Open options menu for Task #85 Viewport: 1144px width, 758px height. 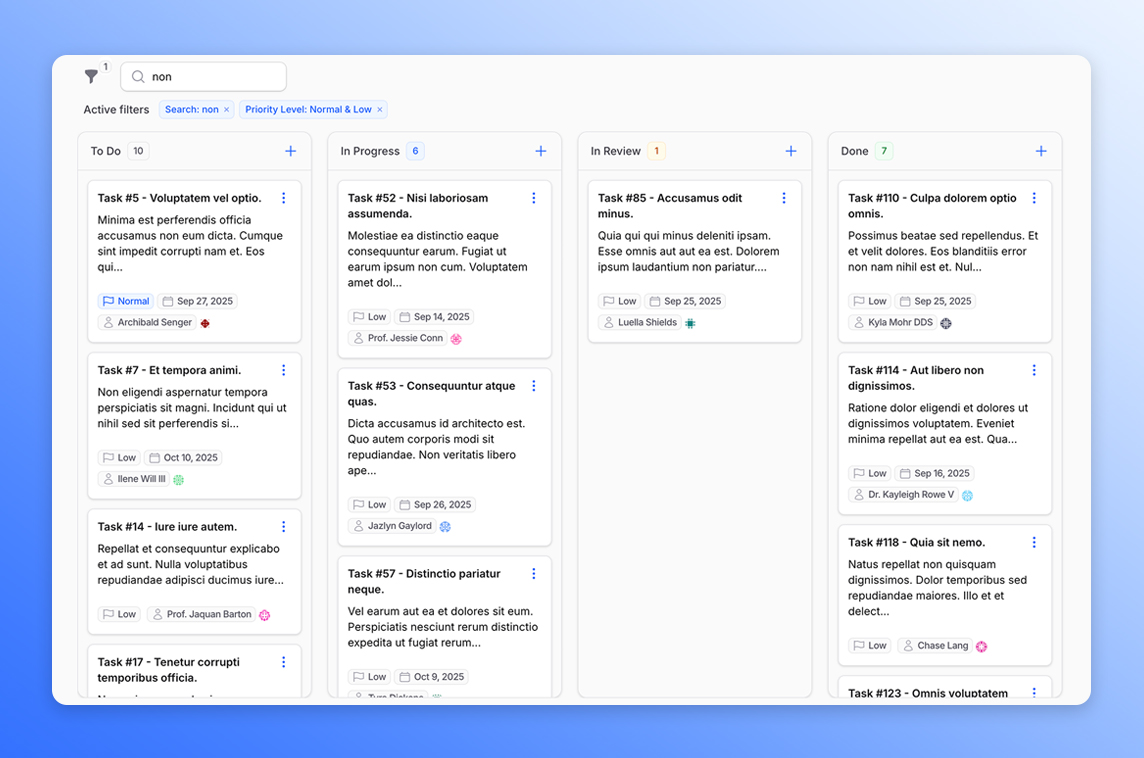pyautogui.click(x=783, y=198)
